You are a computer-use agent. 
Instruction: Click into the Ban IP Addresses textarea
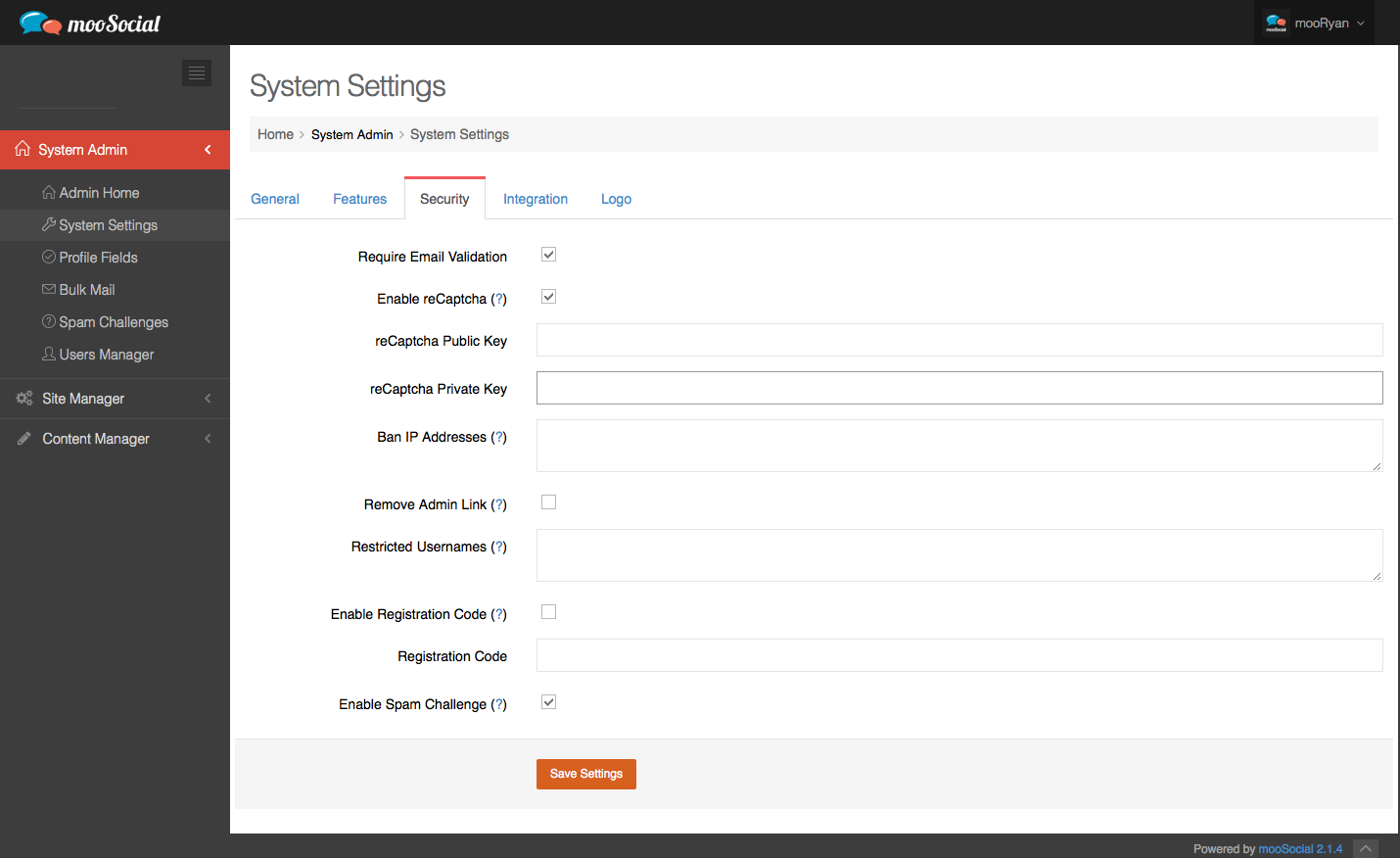(959, 446)
